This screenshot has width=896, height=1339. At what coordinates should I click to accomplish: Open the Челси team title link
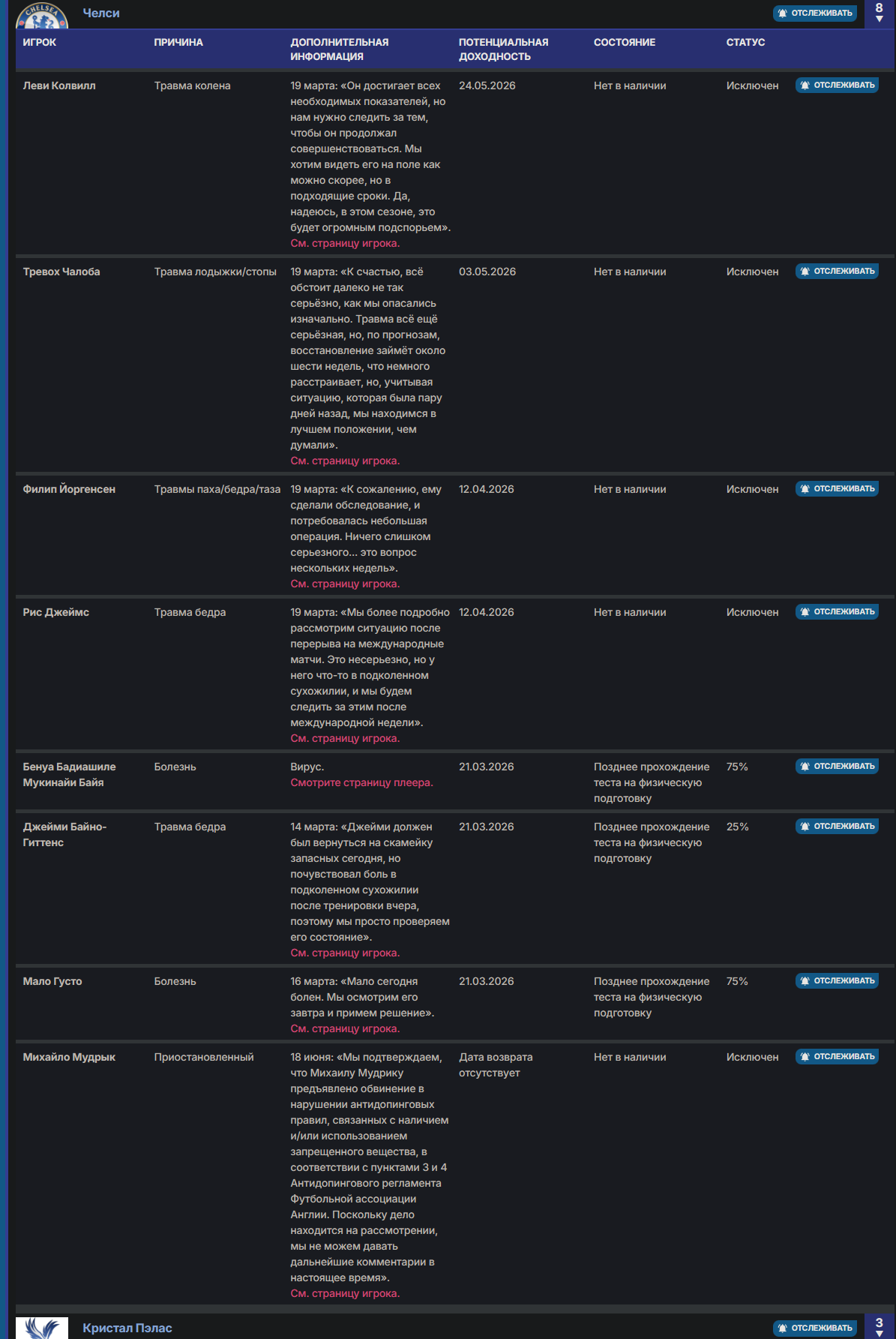(101, 14)
